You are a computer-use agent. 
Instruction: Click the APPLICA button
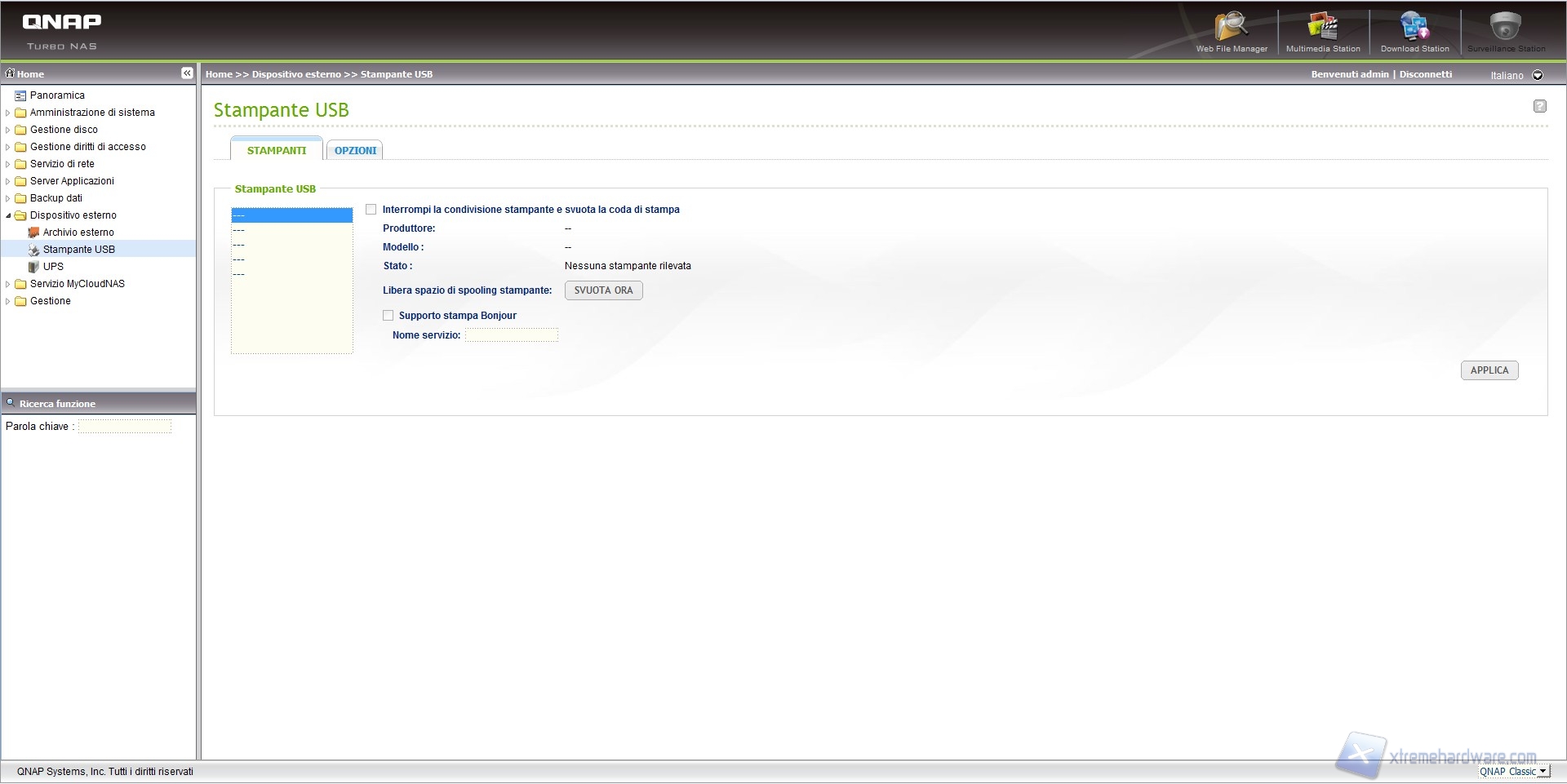click(1489, 370)
